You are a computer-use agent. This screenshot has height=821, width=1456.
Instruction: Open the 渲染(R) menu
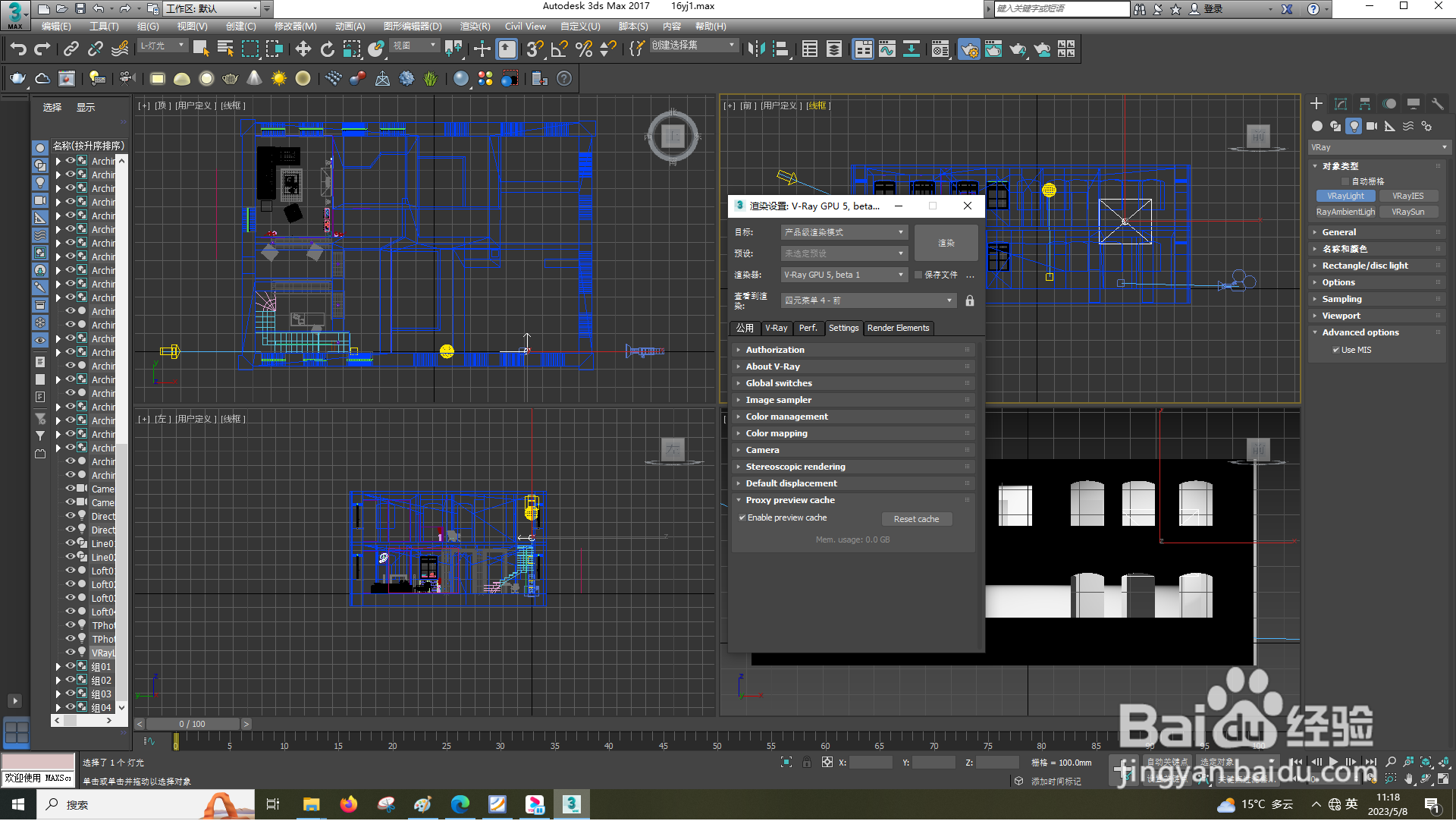click(475, 27)
